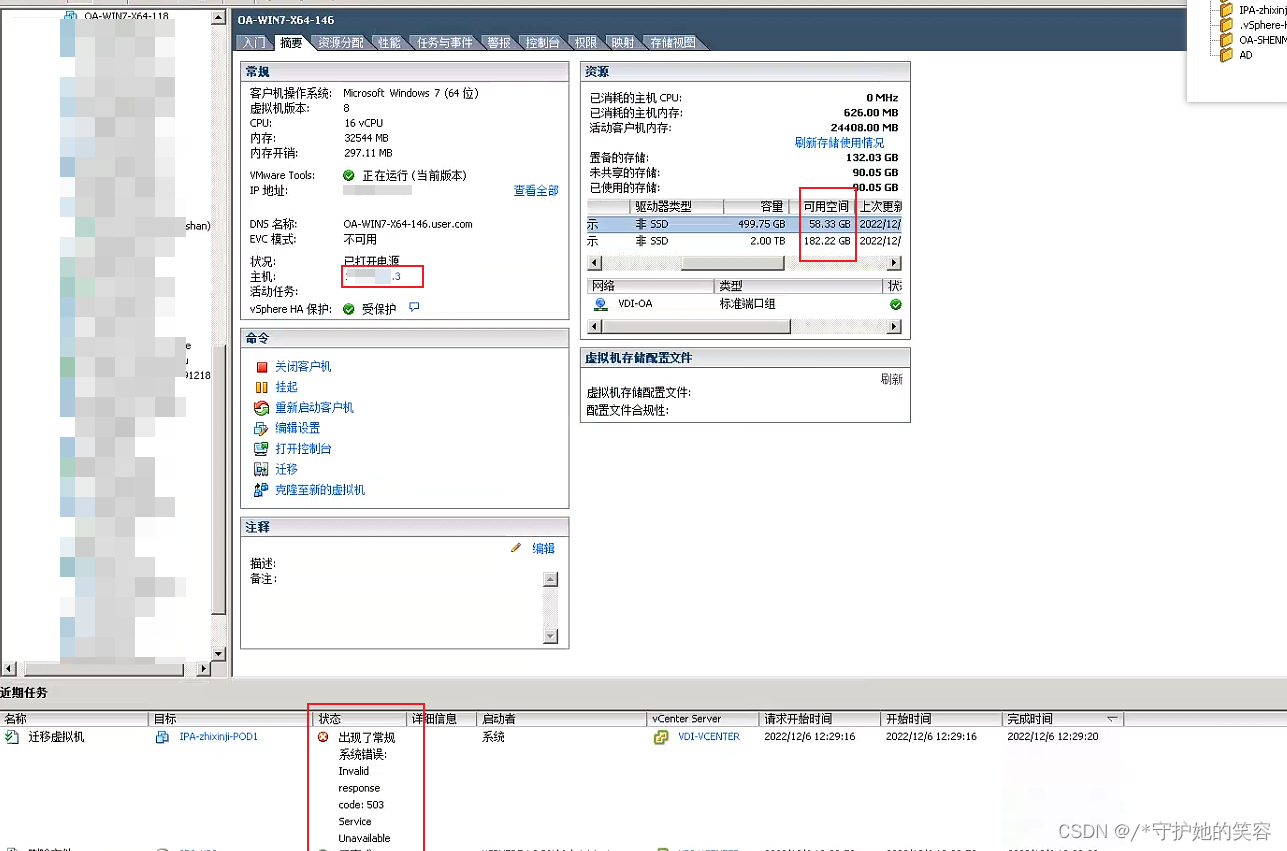Click the VDI-OA network icon
1287x851 pixels.
tap(600, 304)
